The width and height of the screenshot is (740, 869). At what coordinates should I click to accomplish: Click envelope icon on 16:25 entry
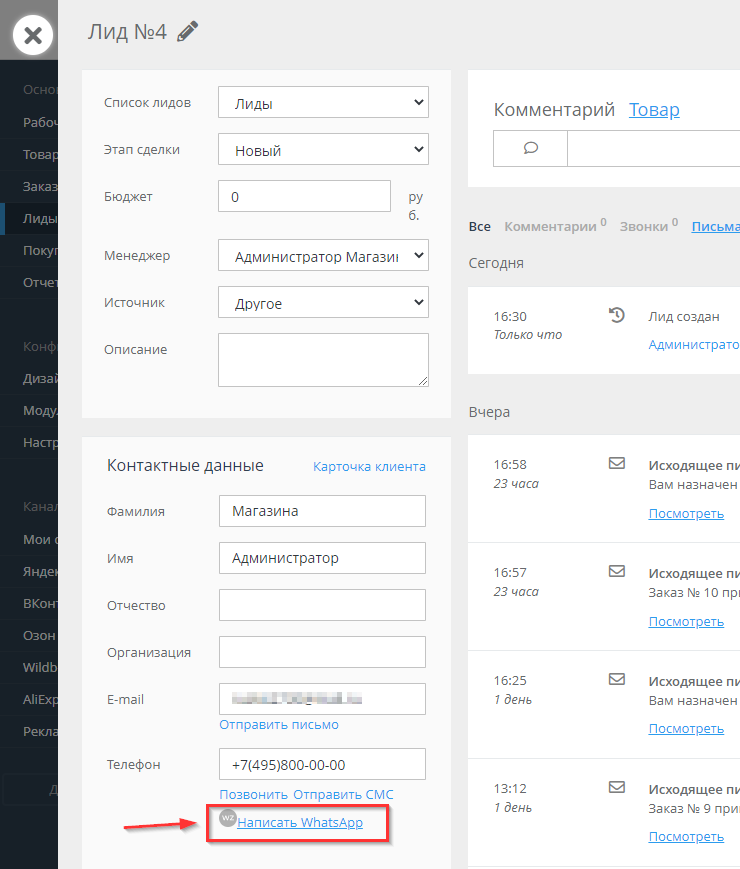pyautogui.click(x=617, y=679)
